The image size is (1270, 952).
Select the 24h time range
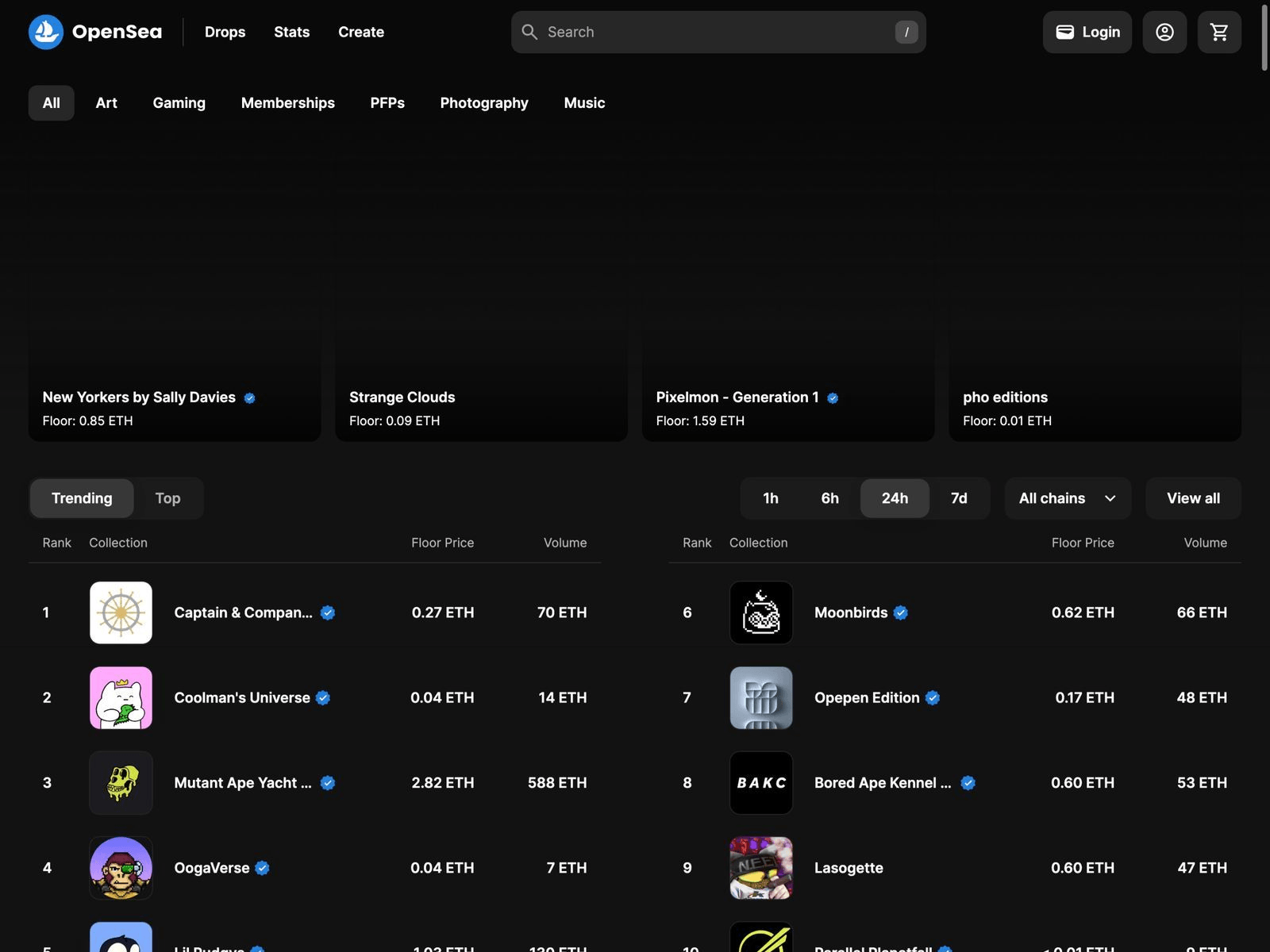pos(895,498)
